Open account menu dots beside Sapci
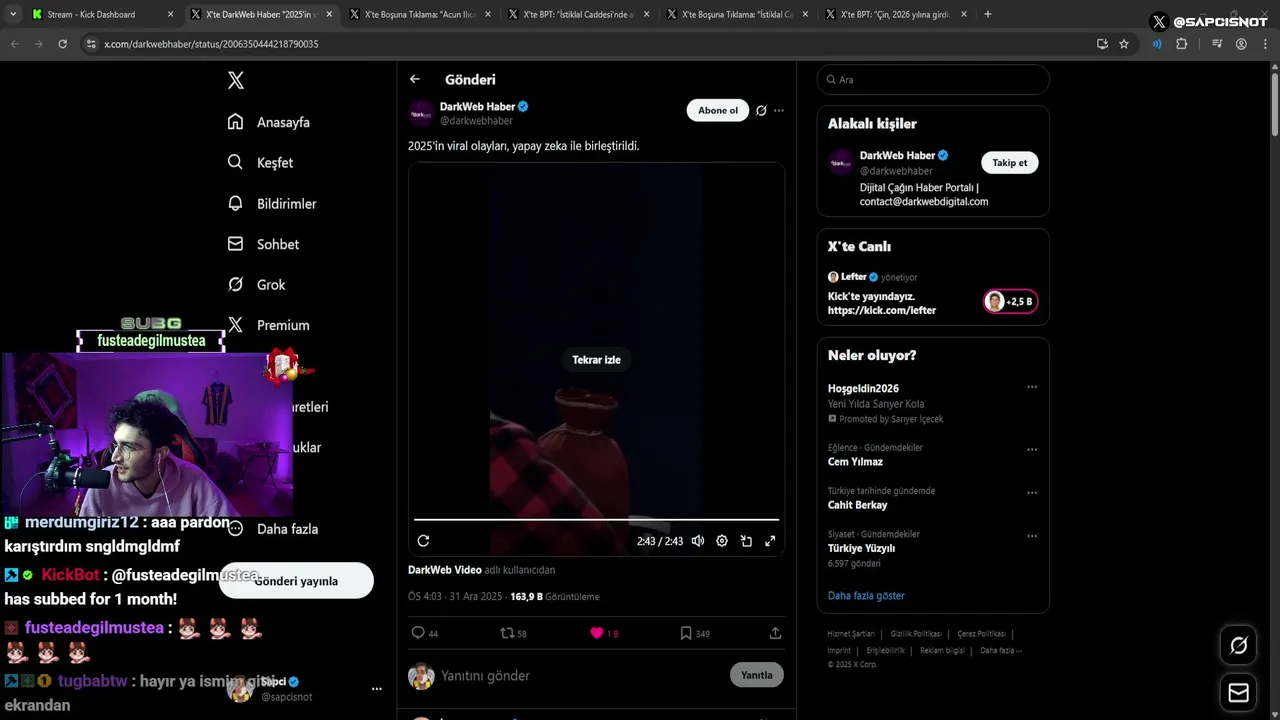 (x=377, y=689)
